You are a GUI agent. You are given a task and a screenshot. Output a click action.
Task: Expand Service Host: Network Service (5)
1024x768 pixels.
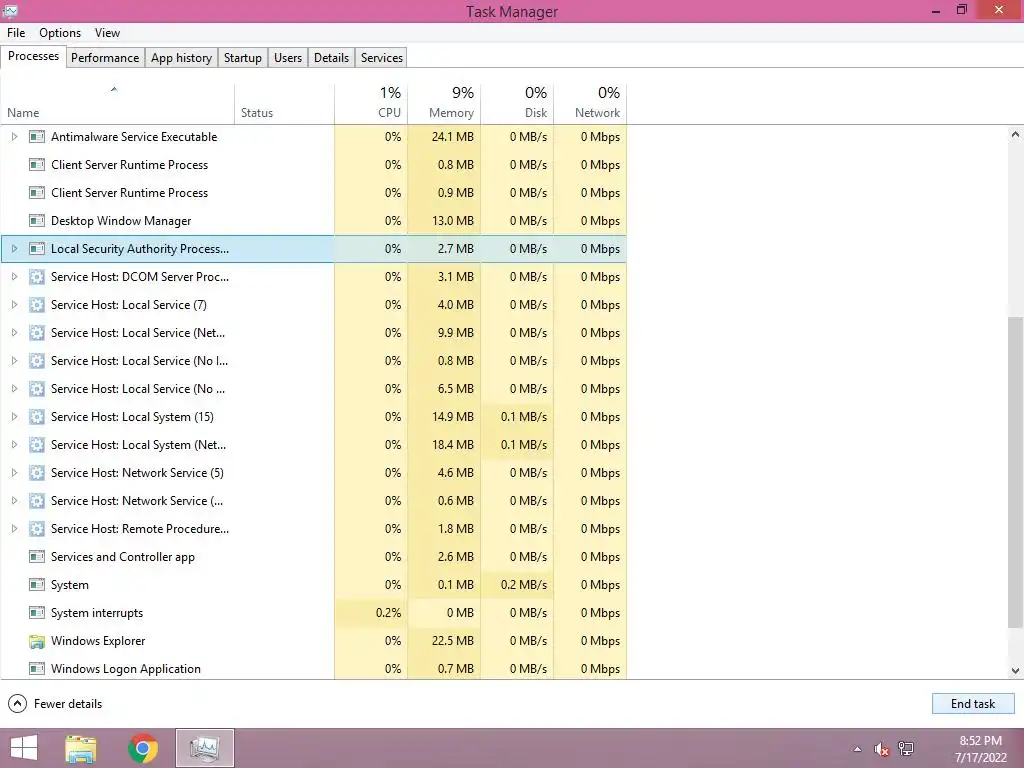(14, 473)
